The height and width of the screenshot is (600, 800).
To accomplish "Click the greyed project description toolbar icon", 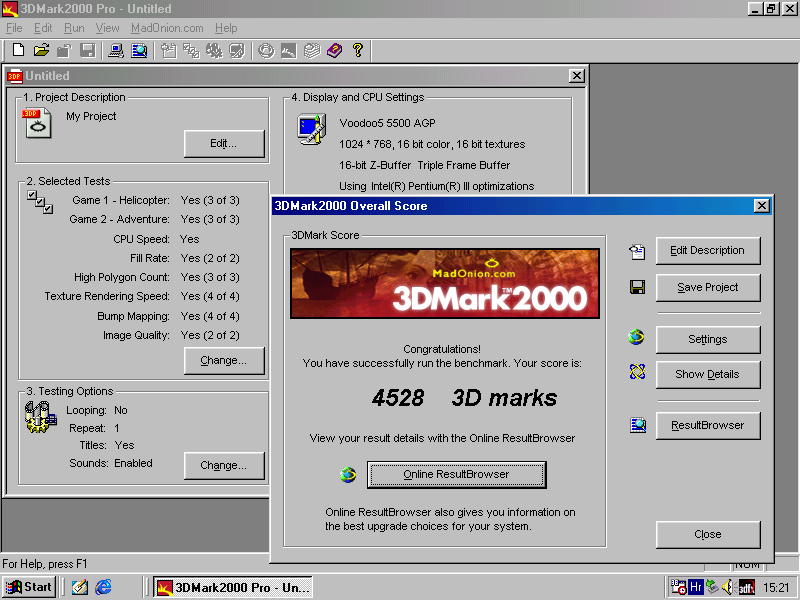I will click(x=169, y=50).
